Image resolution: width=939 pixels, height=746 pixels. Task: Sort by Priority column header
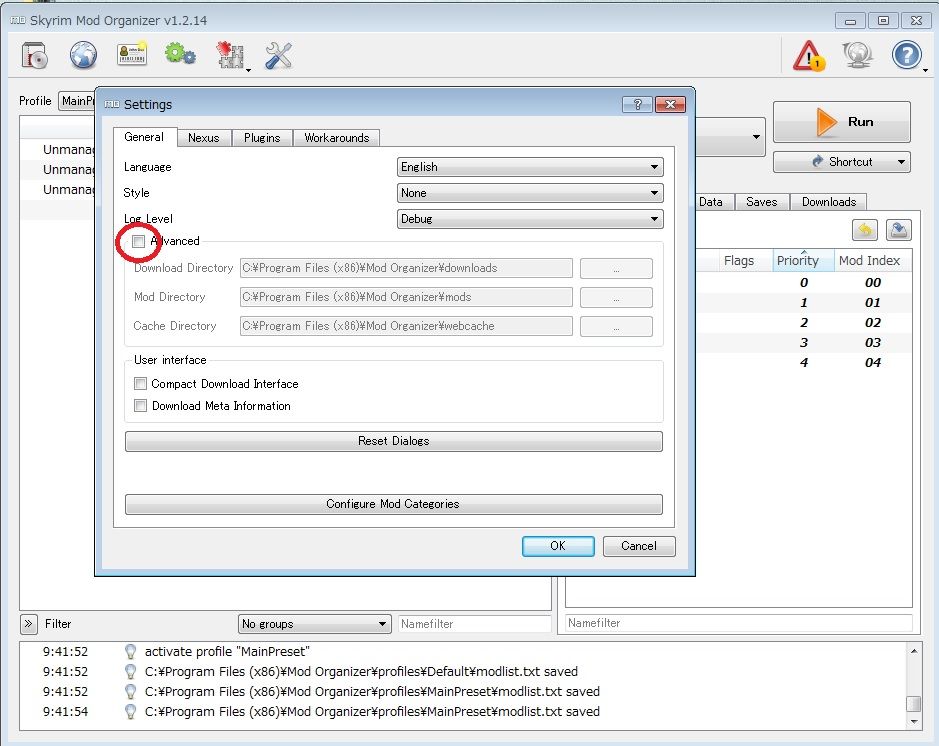pyautogui.click(x=803, y=260)
